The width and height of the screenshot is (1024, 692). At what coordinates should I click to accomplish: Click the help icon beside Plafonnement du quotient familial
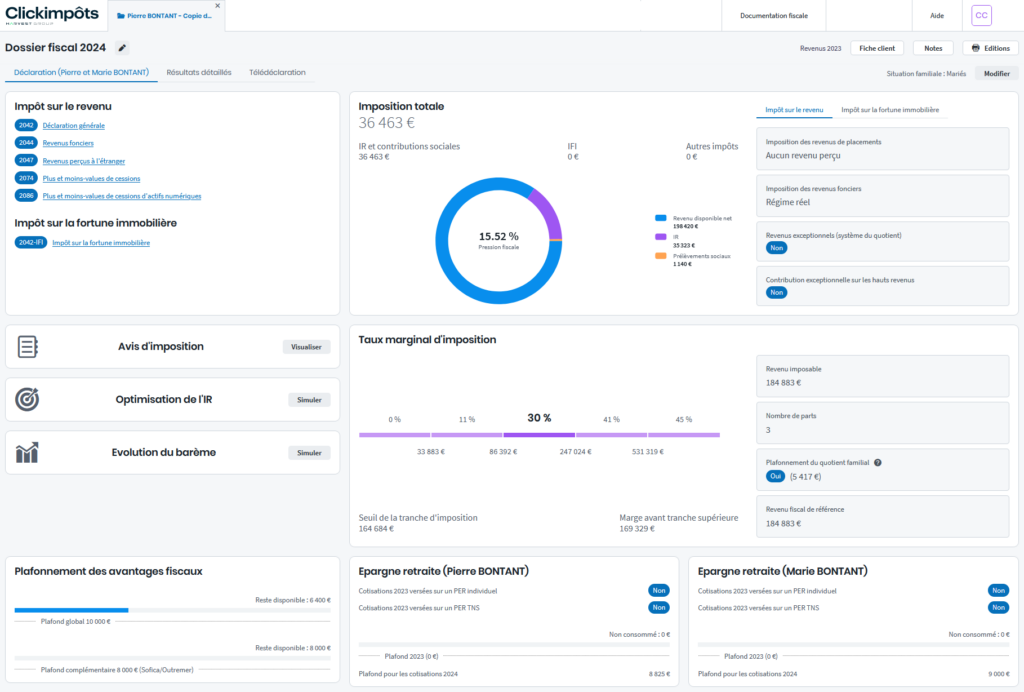coord(878,462)
